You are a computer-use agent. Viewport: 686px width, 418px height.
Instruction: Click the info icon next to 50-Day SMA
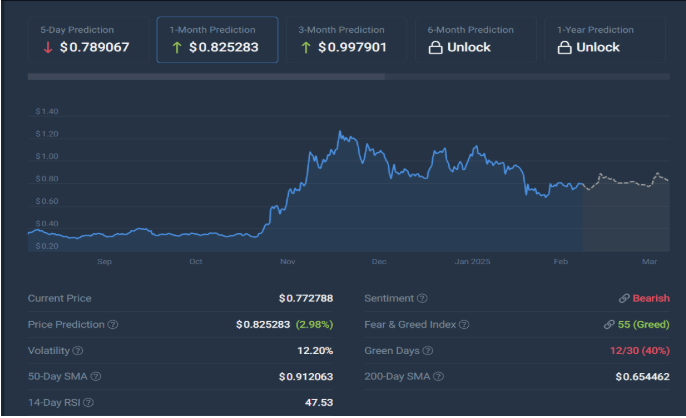(97, 377)
